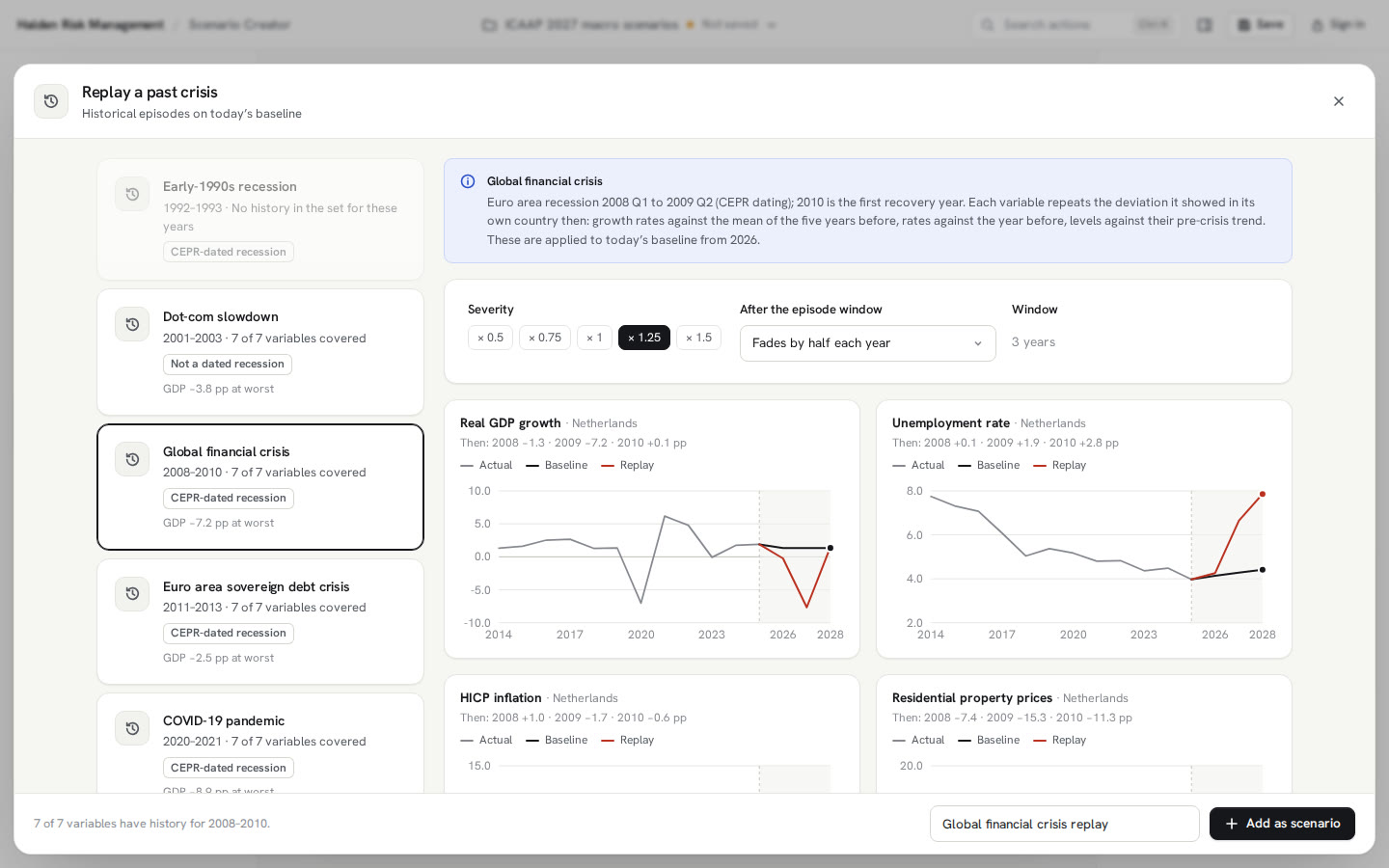Click the scenario name field

click(x=1064, y=824)
